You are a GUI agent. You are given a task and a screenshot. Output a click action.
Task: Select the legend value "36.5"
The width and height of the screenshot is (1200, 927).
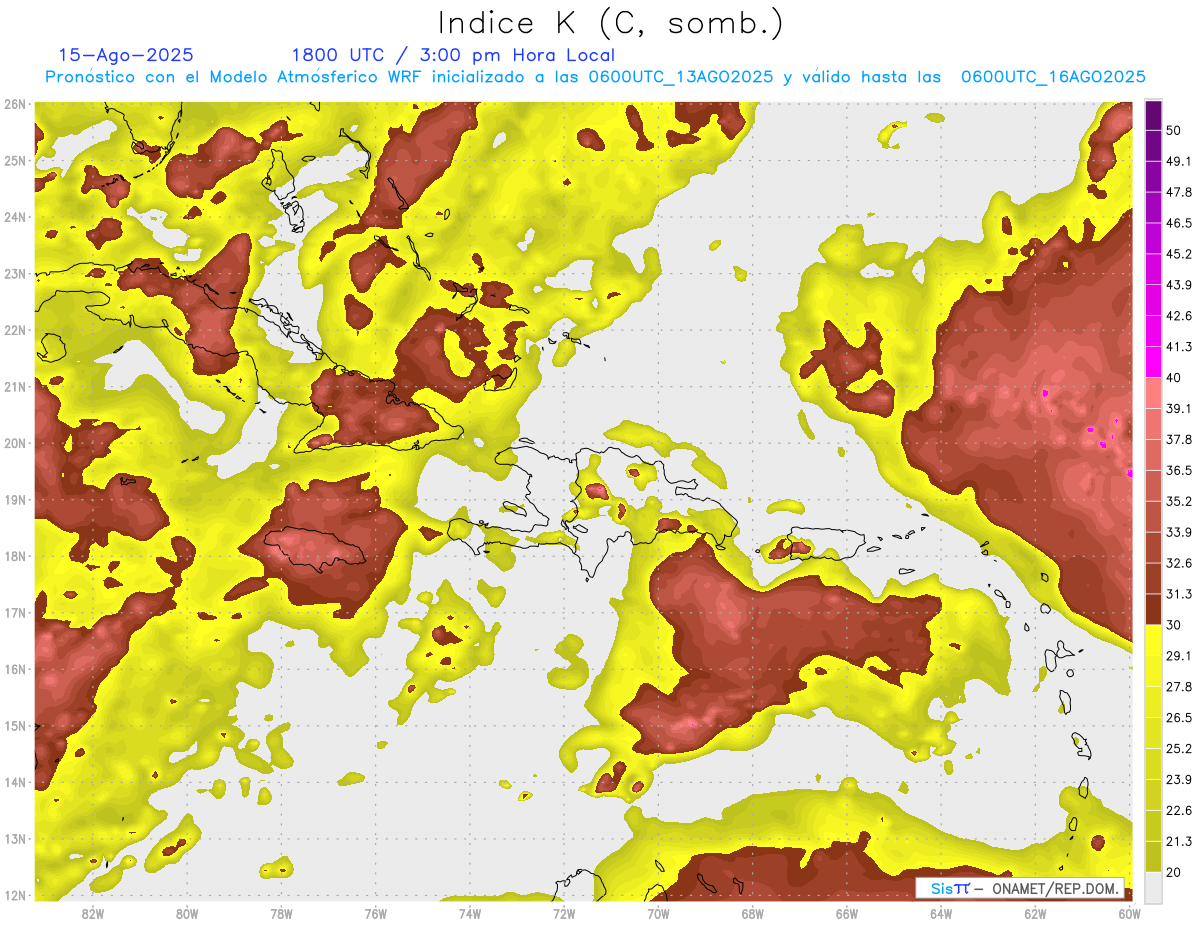(x=1179, y=470)
